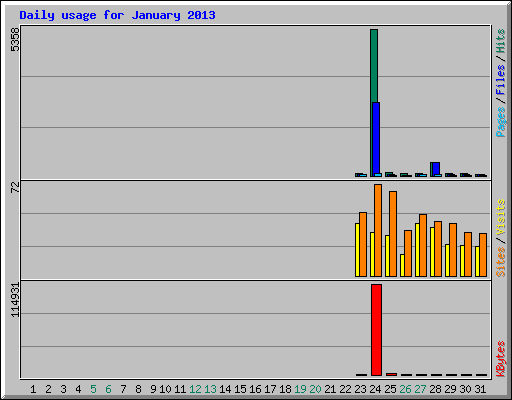512x400 pixels.
Task: Click green weekend day label 5
Action: 93,389
